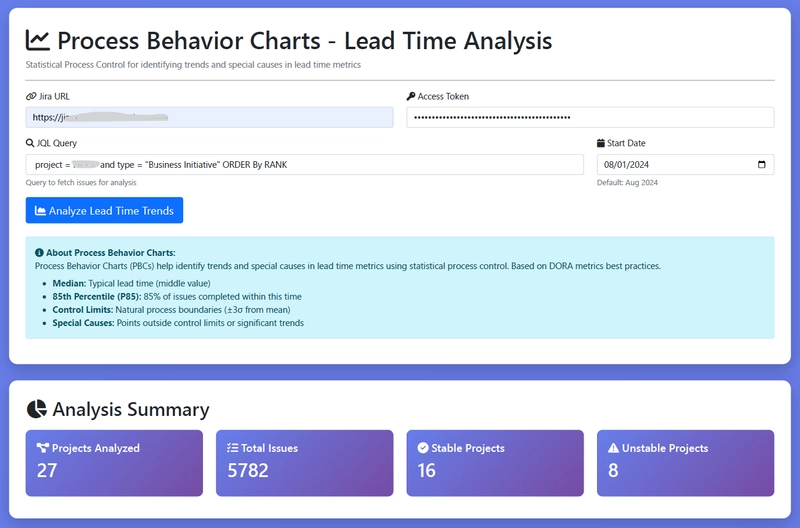Open the date picker in Start Date field
Screen dimensions: 800x528
(762, 165)
